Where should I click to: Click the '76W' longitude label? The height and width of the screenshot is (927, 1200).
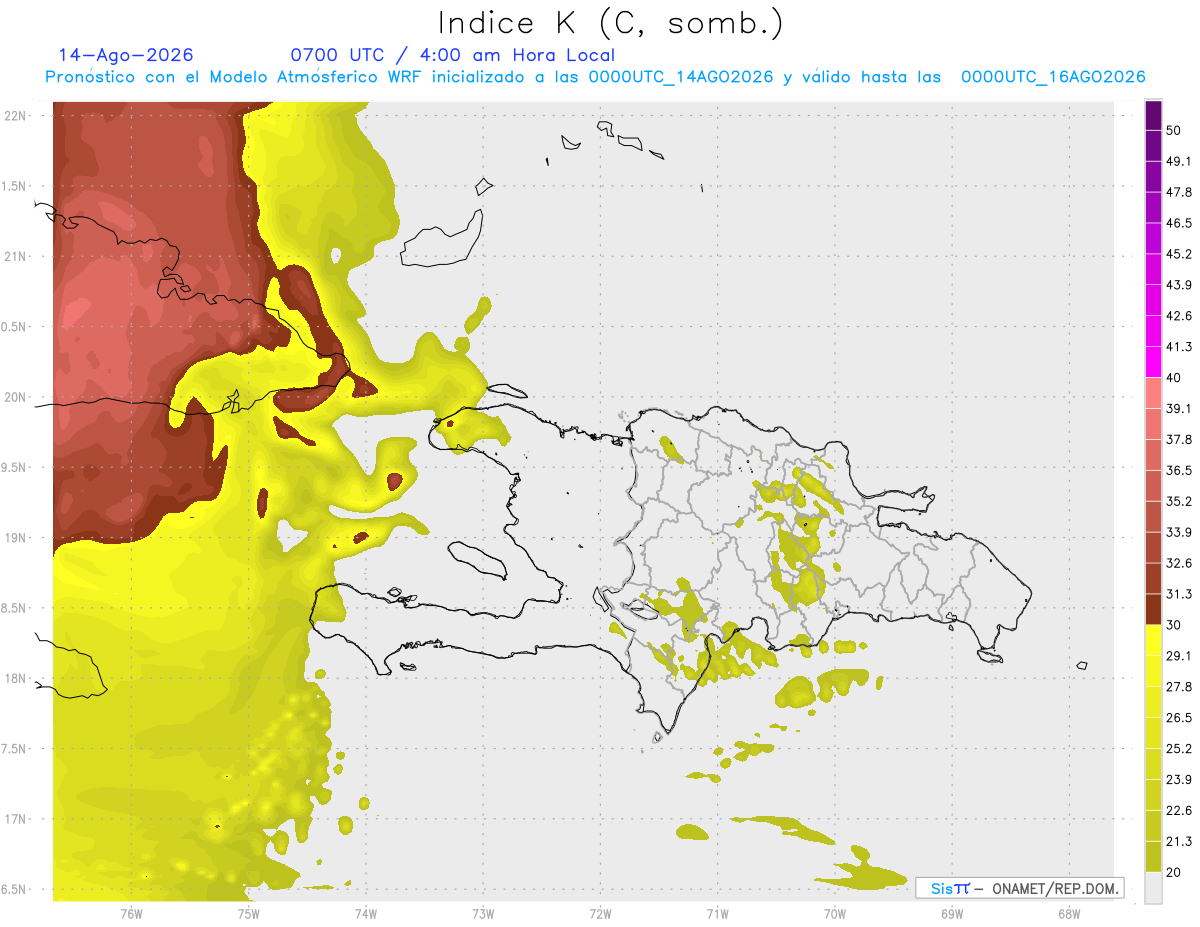[131, 913]
